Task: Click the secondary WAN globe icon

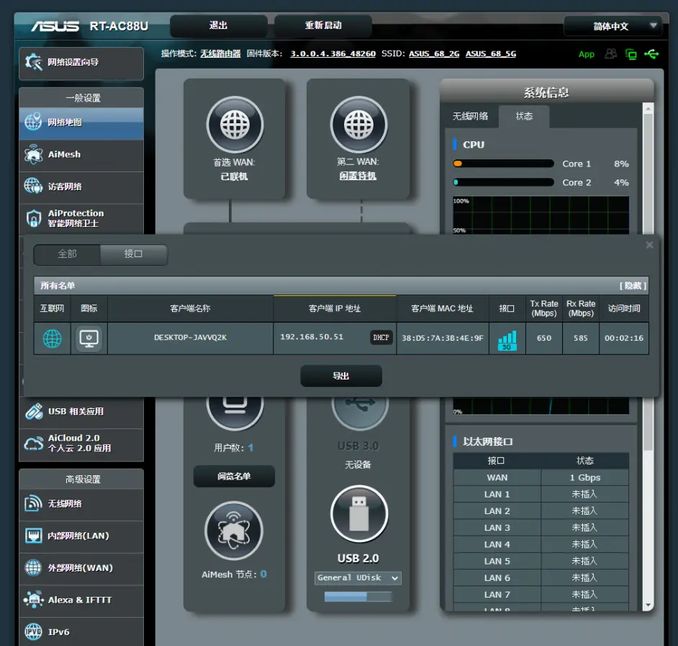Action: 358,126
